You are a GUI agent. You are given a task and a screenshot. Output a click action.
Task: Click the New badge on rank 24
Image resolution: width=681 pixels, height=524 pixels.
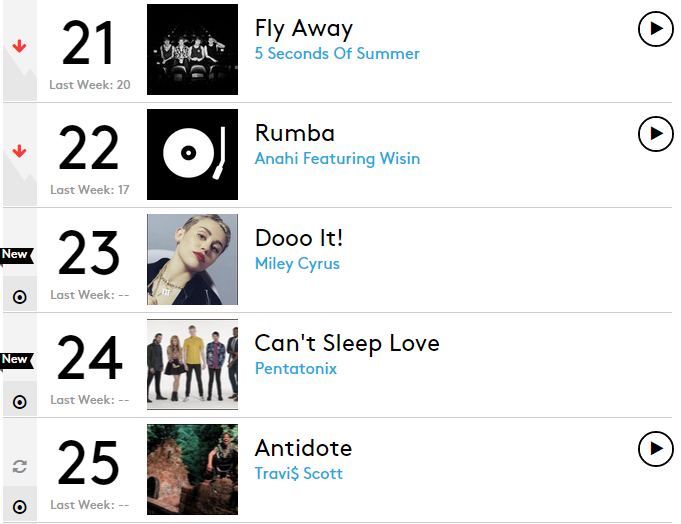point(16,359)
